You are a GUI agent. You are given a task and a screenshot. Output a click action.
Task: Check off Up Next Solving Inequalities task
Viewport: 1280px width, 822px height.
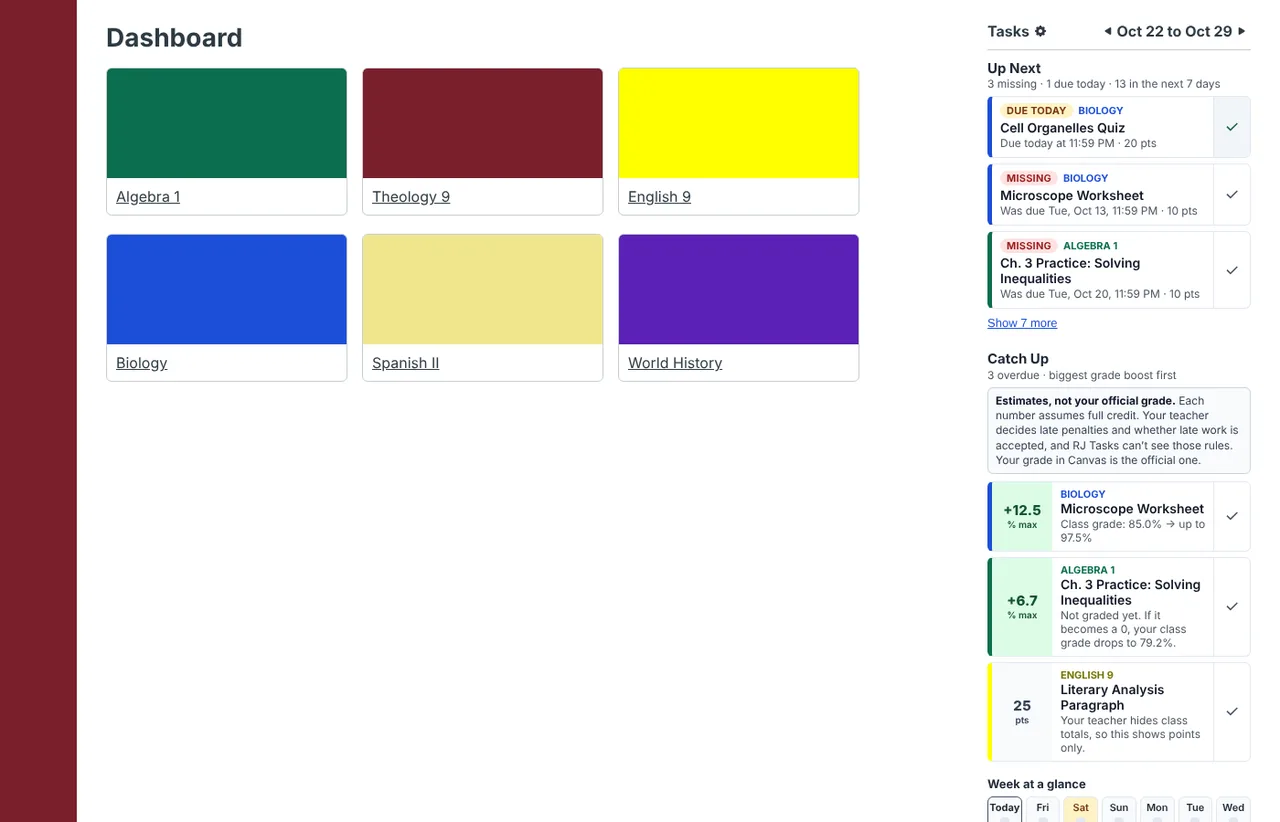1232,270
